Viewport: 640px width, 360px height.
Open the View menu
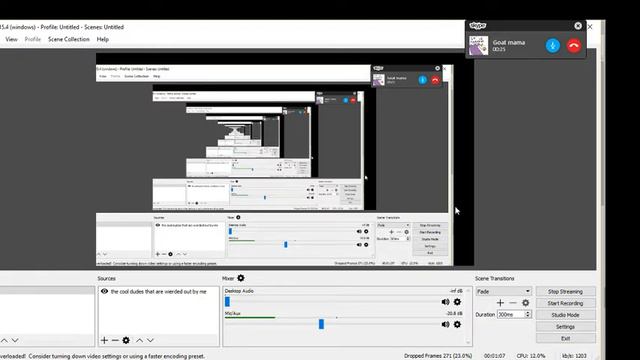coord(11,39)
